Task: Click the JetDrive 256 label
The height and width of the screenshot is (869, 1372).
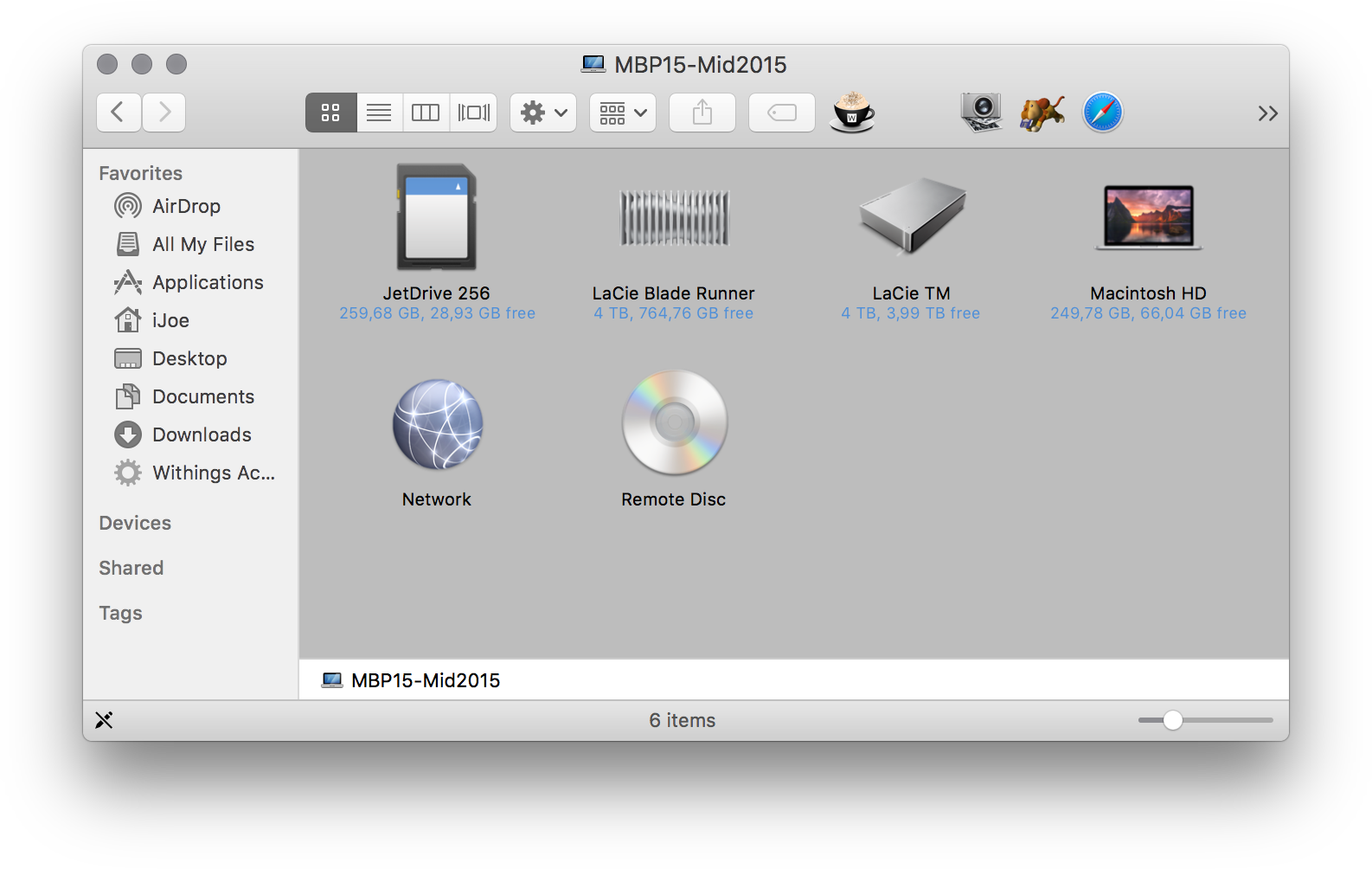Action: [x=437, y=293]
